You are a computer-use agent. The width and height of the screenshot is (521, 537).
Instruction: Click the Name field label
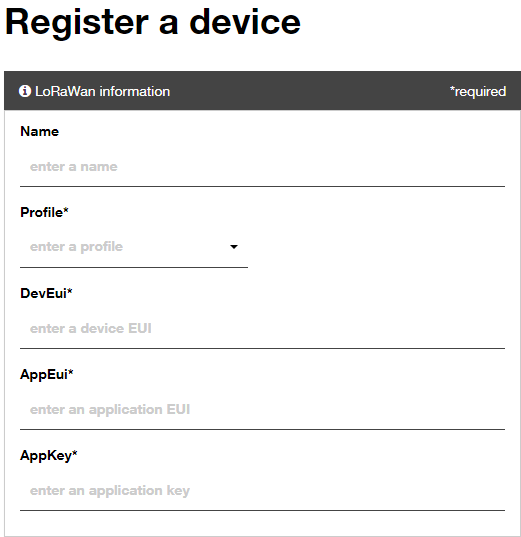[x=39, y=132]
